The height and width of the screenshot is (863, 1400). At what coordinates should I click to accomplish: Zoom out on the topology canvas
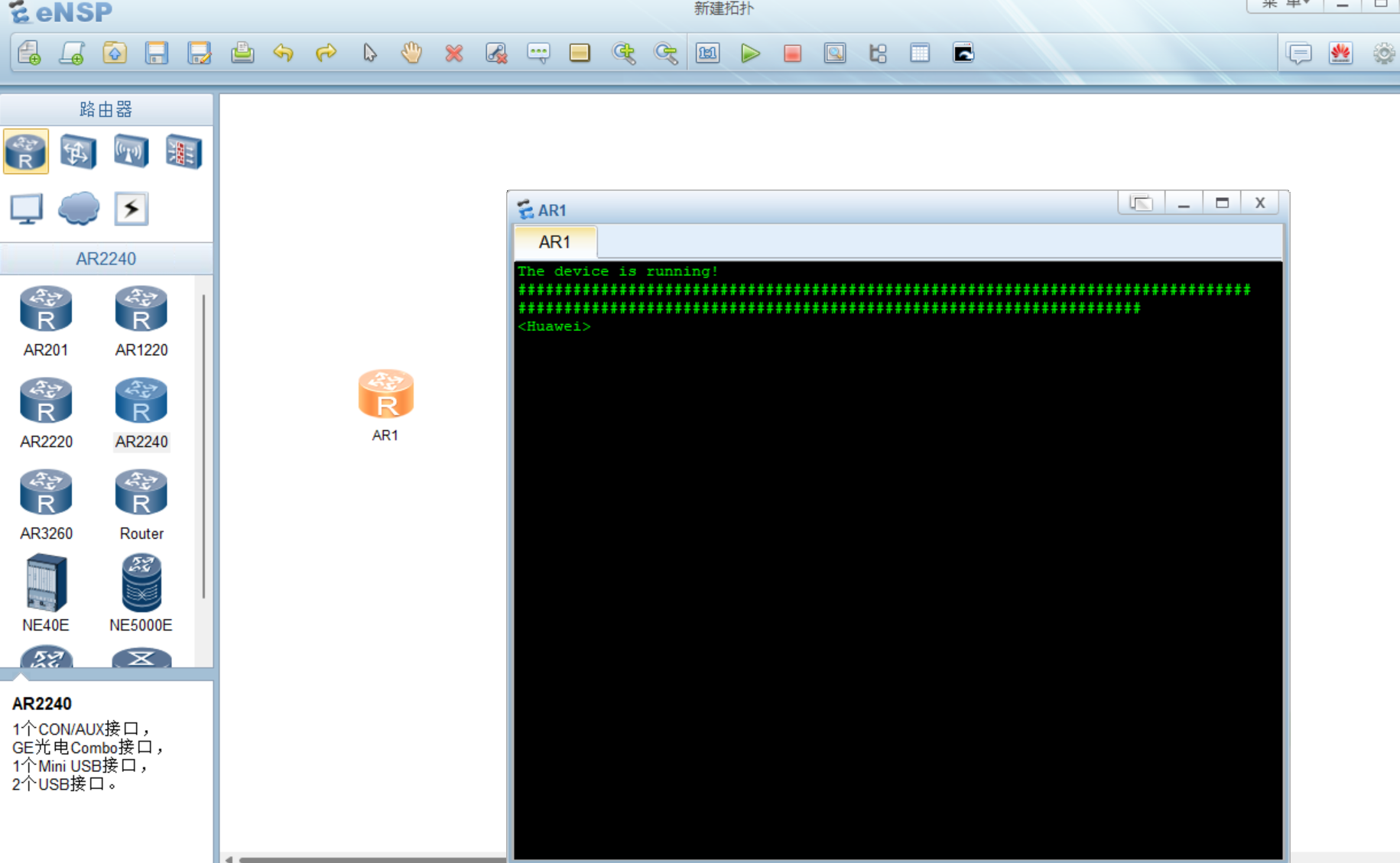click(x=666, y=54)
